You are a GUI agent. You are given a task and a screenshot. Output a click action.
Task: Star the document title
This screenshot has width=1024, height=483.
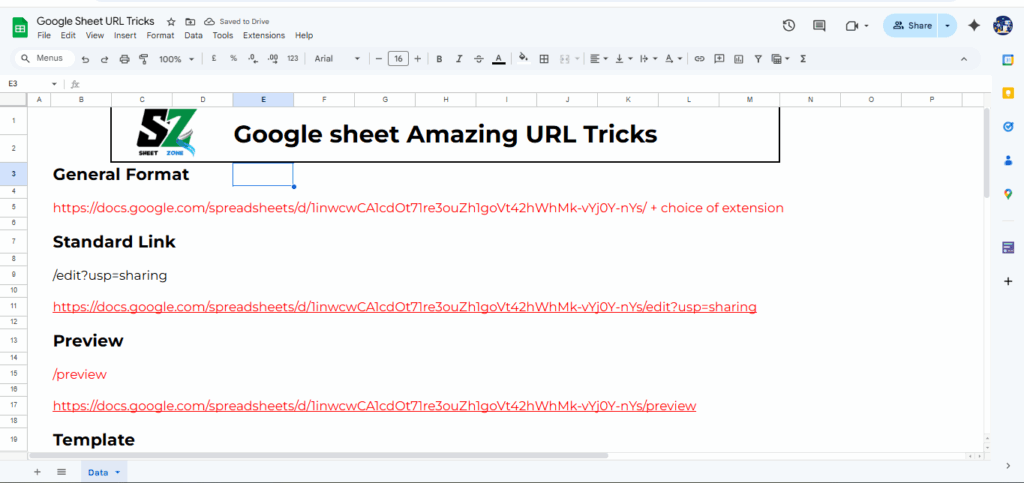click(x=171, y=22)
